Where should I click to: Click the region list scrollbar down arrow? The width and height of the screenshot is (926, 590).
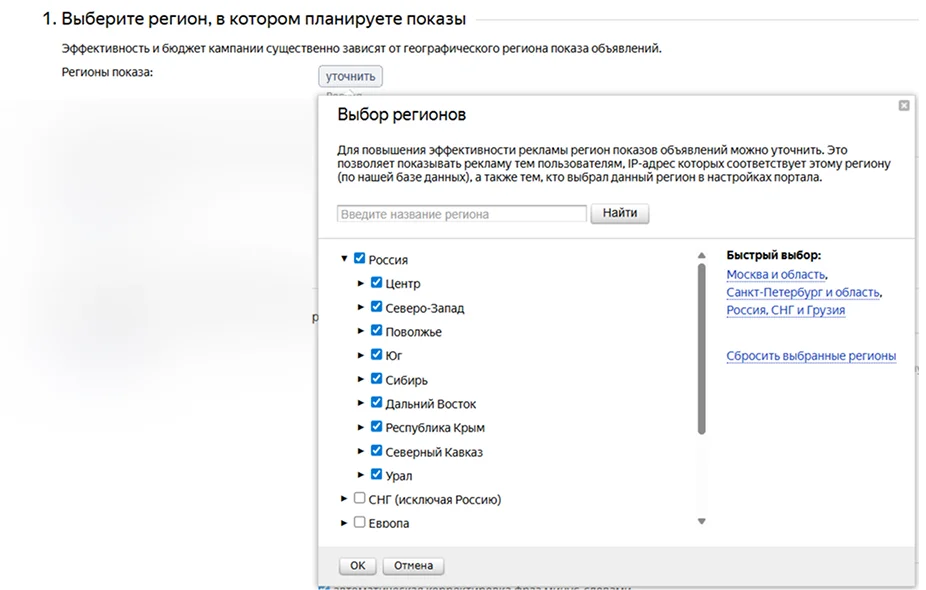pyautogui.click(x=701, y=521)
